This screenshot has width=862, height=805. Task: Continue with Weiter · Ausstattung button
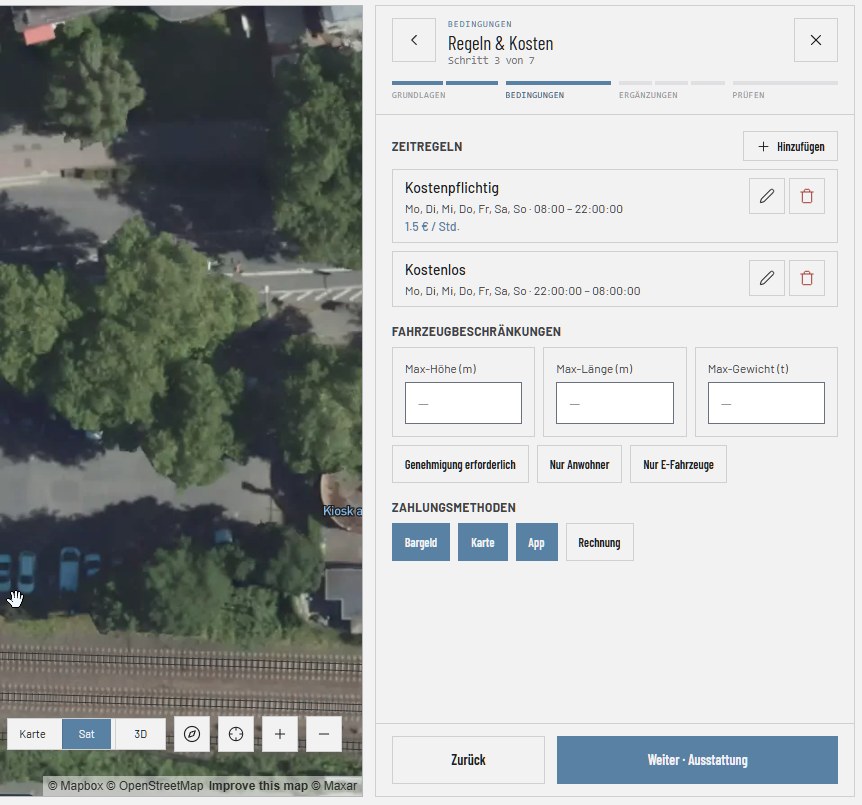point(697,760)
